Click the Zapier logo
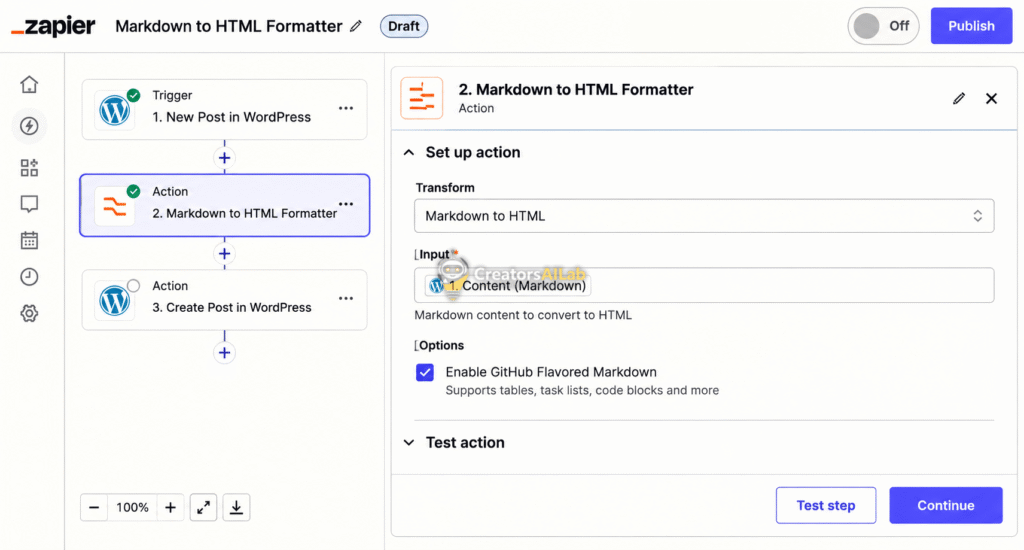The height and width of the screenshot is (550, 1024). tap(54, 26)
